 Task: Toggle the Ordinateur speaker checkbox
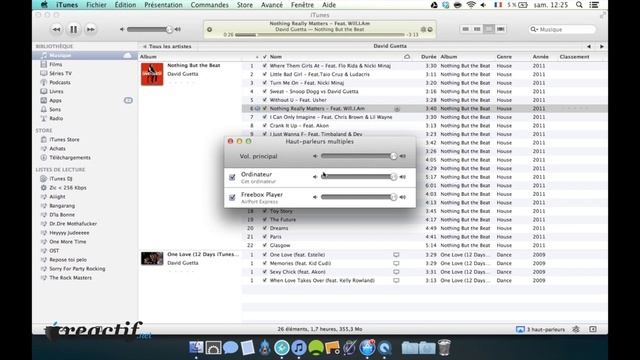pyautogui.click(x=232, y=177)
